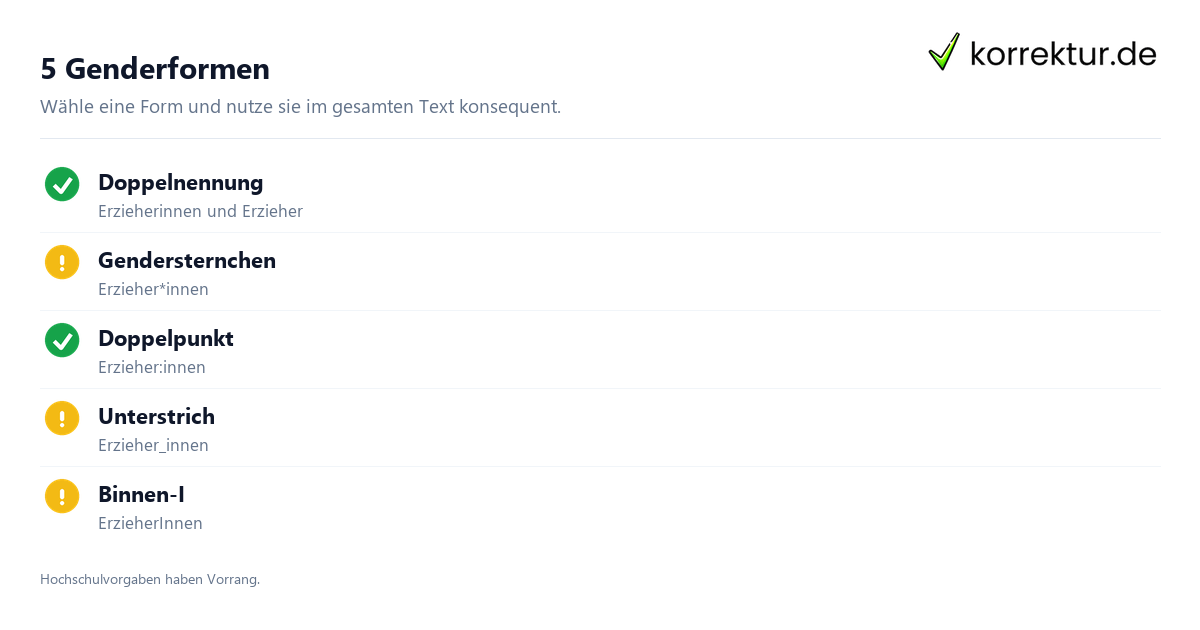Click the yellow warning icon beside Gendersternchen
1200x630 pixels.
[62, 262]
